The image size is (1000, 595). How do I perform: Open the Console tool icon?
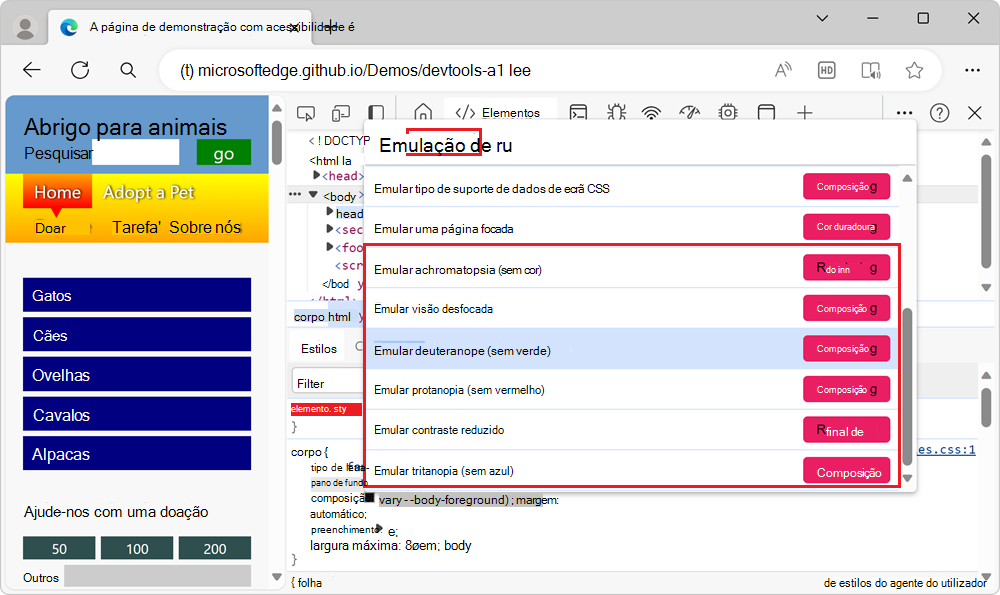[x=578, y=113]
